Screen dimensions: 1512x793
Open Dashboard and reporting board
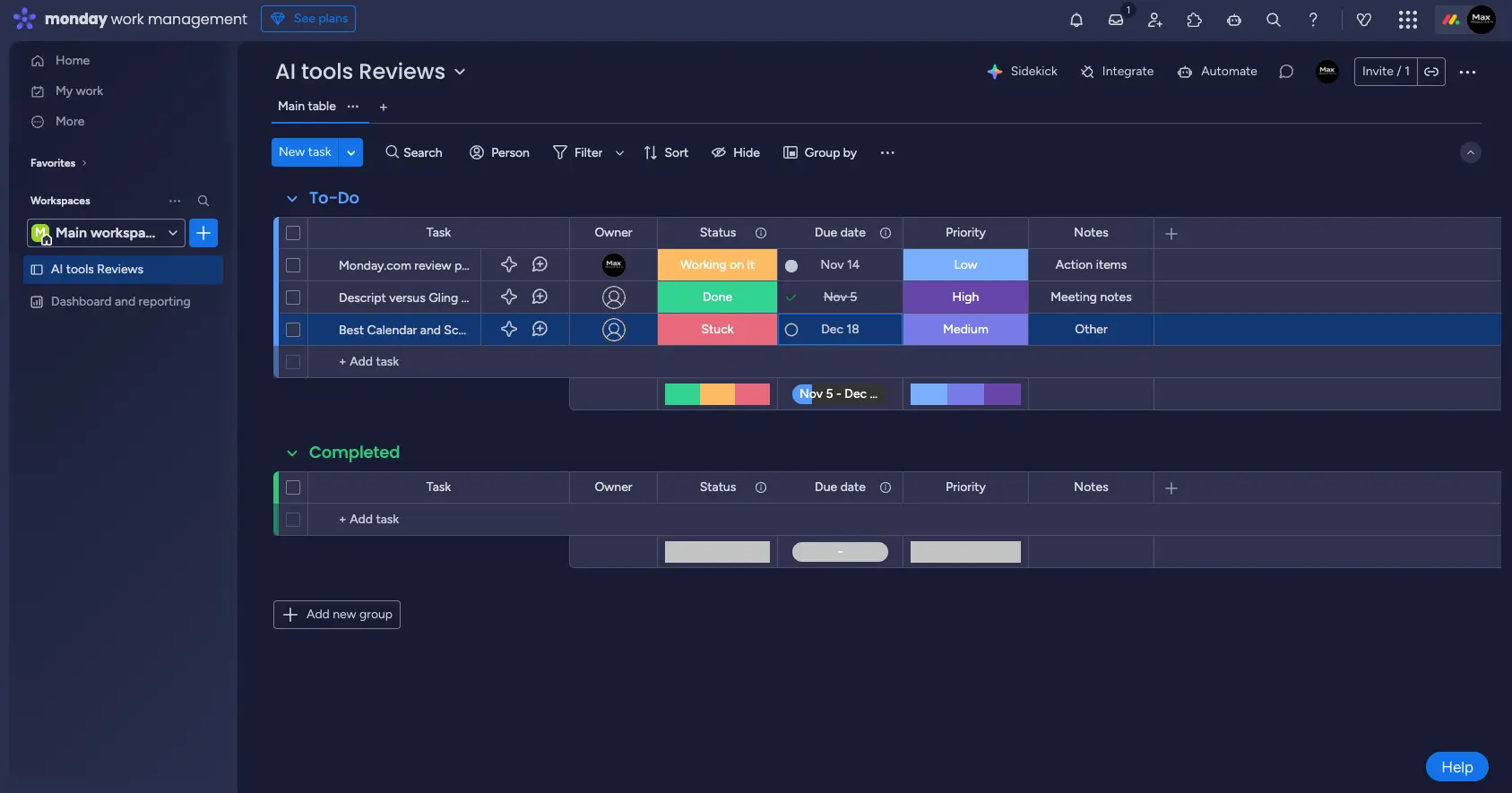pyautogui.click(x=120, y=302)
